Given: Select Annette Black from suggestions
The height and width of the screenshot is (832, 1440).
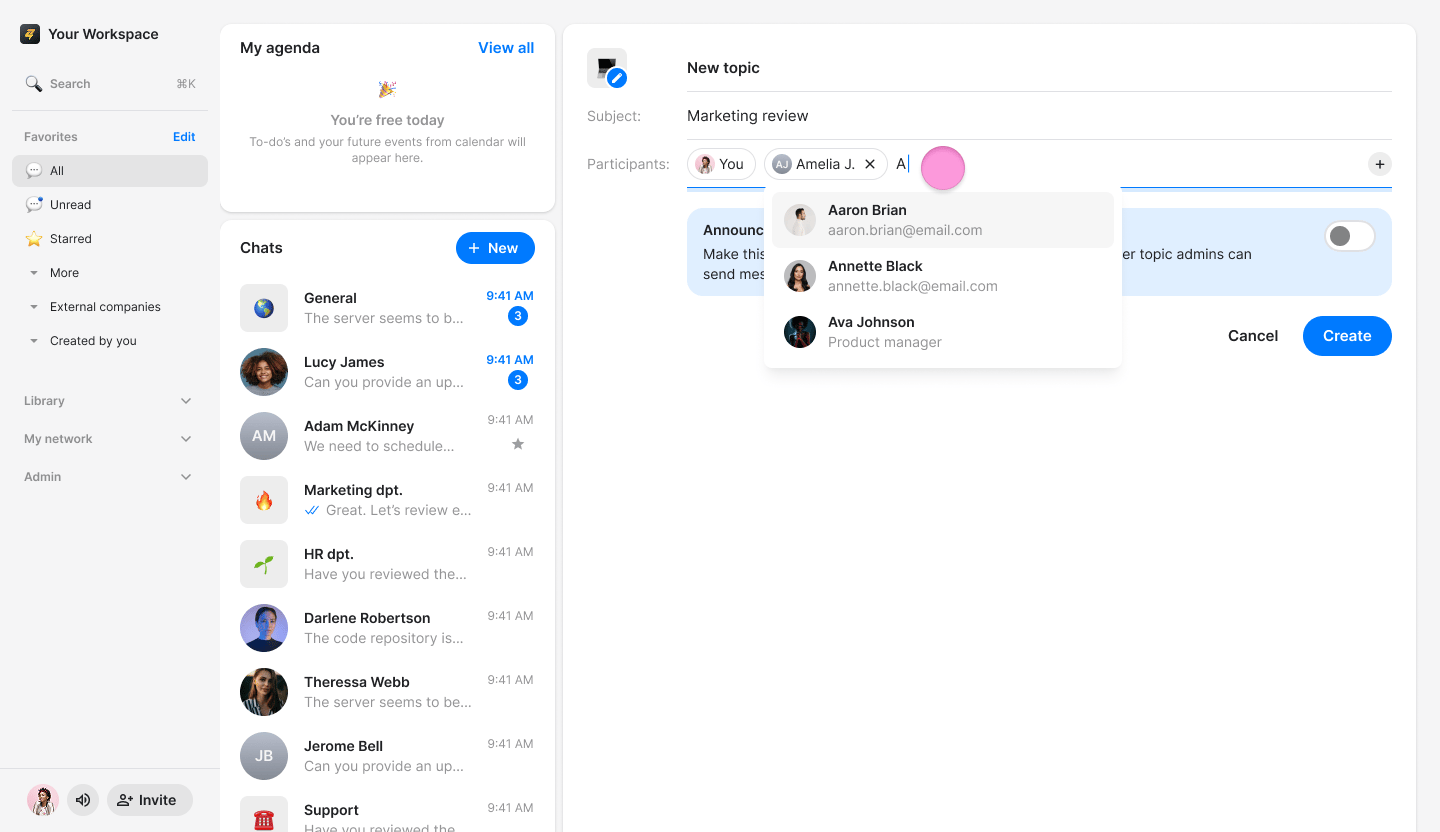Looking at the screenshot, I should [943, 276].
